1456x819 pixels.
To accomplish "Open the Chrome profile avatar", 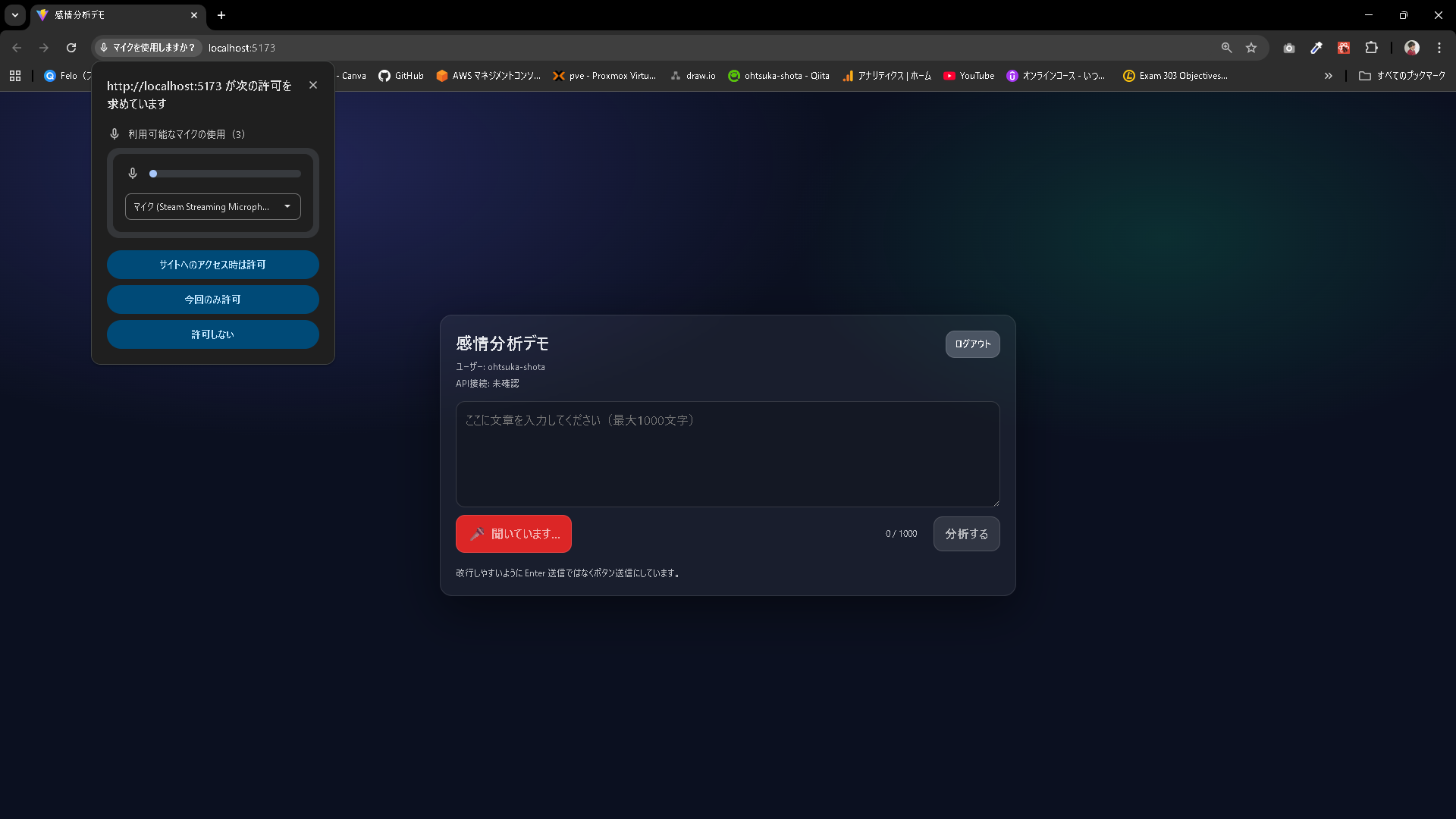I will [1412, 48].
